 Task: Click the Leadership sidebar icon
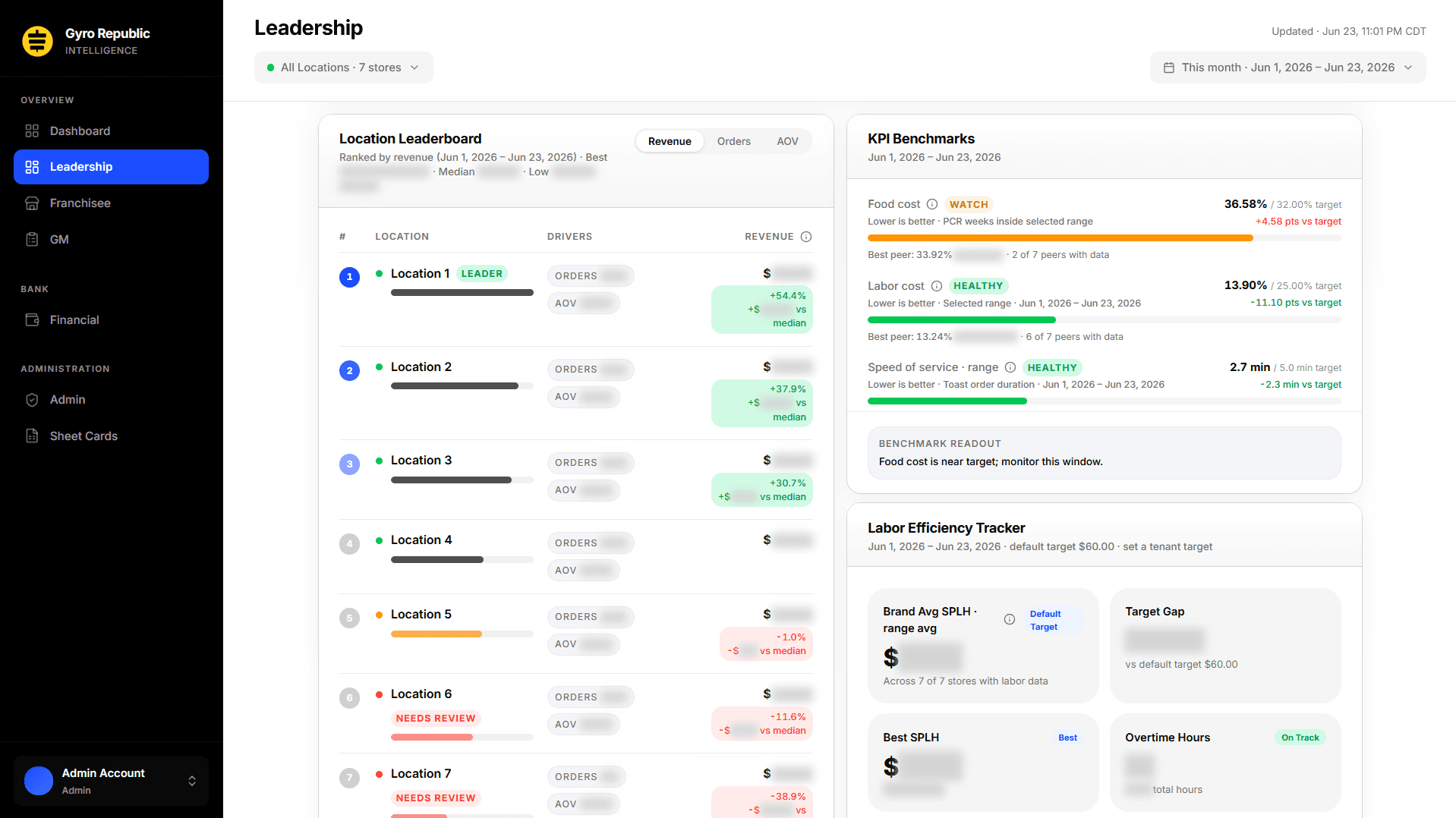(32, 167)
